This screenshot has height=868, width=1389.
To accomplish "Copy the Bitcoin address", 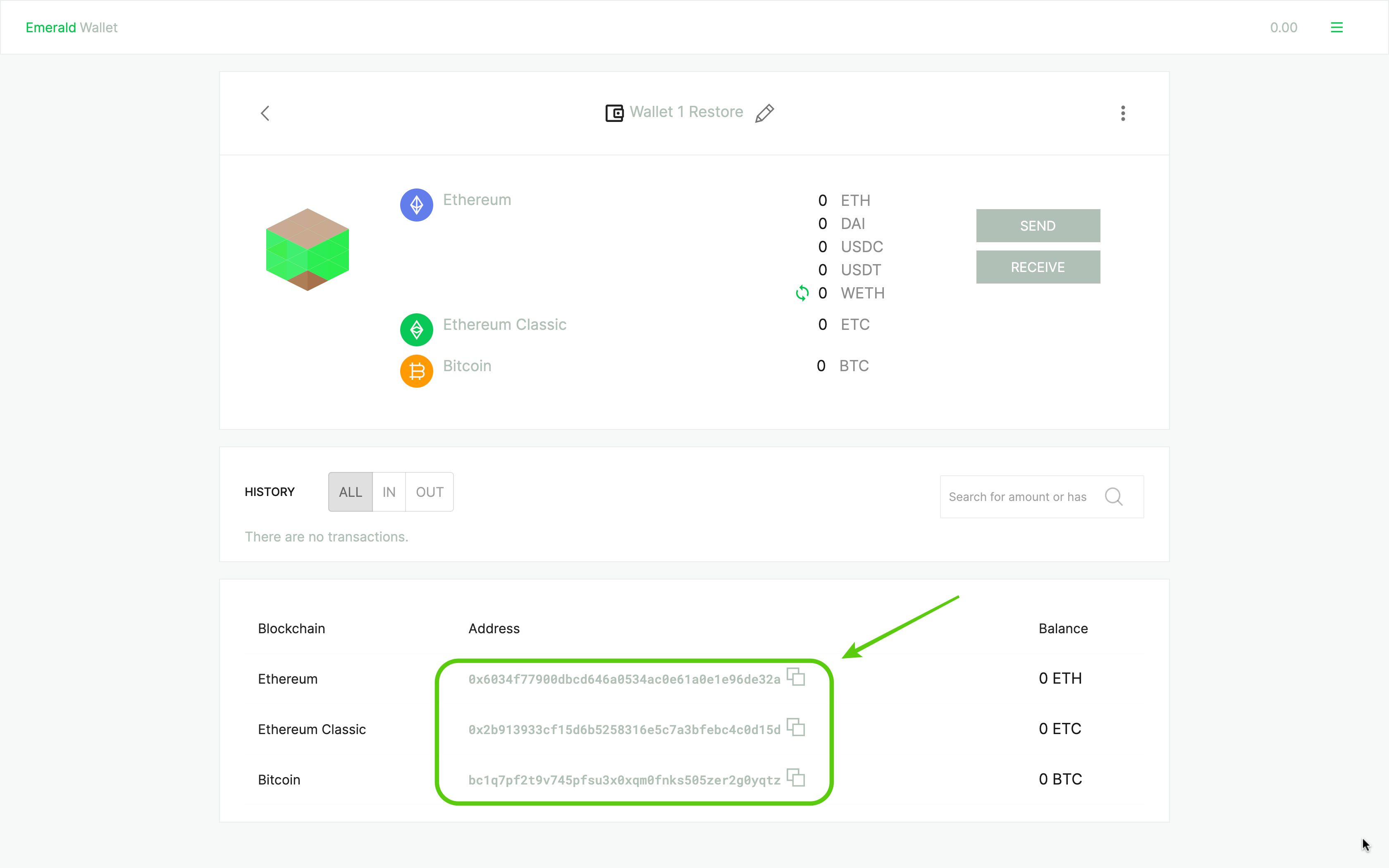I will coord(795,778).
